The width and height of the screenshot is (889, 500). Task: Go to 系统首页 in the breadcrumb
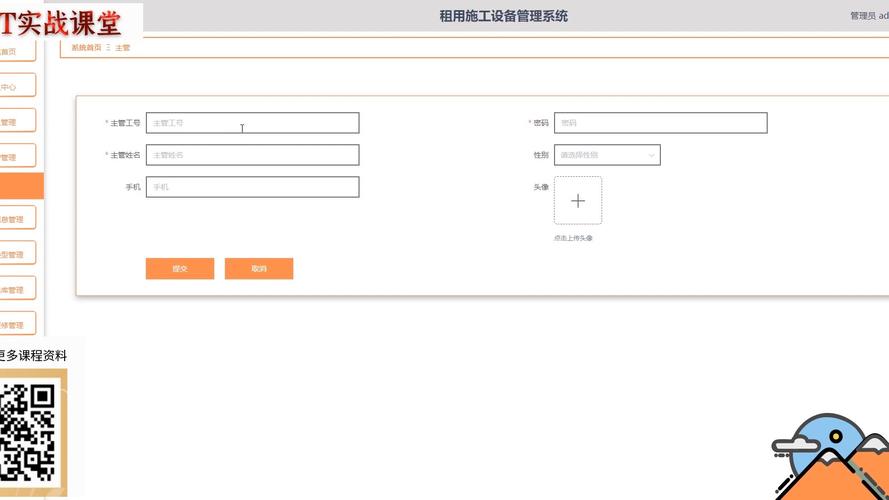click(x=86, y=48)
